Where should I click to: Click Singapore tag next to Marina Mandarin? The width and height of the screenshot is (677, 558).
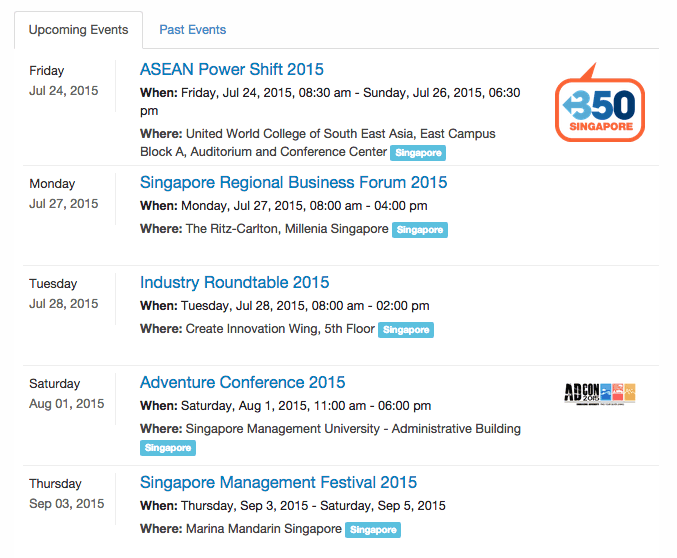(373, 530)
